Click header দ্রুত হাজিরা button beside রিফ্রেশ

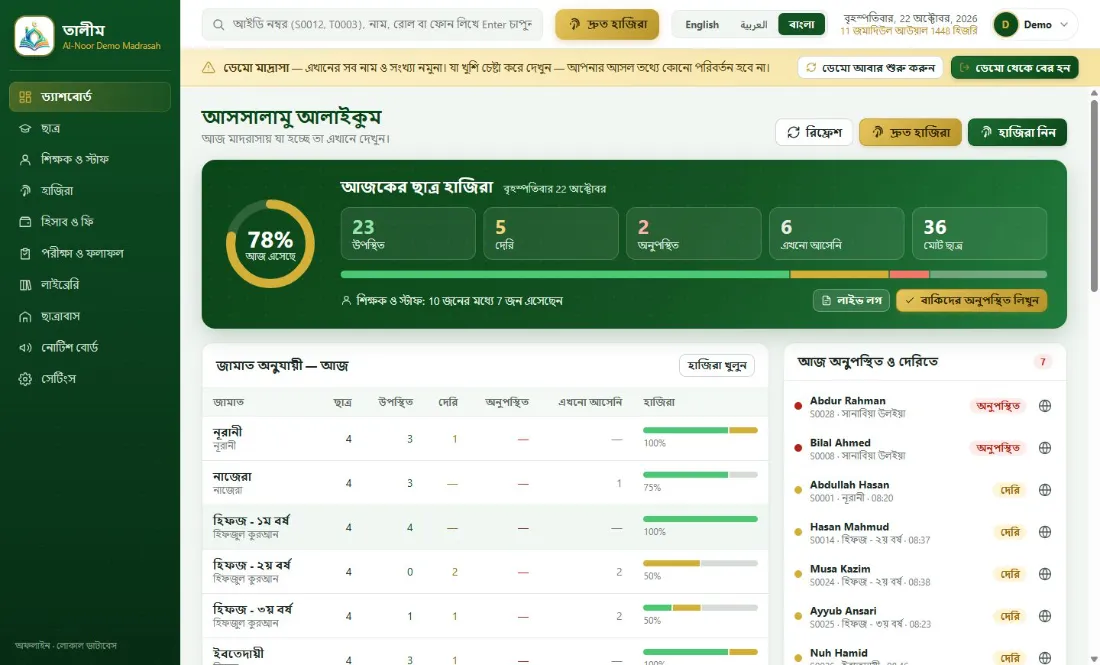click(910, 132)
